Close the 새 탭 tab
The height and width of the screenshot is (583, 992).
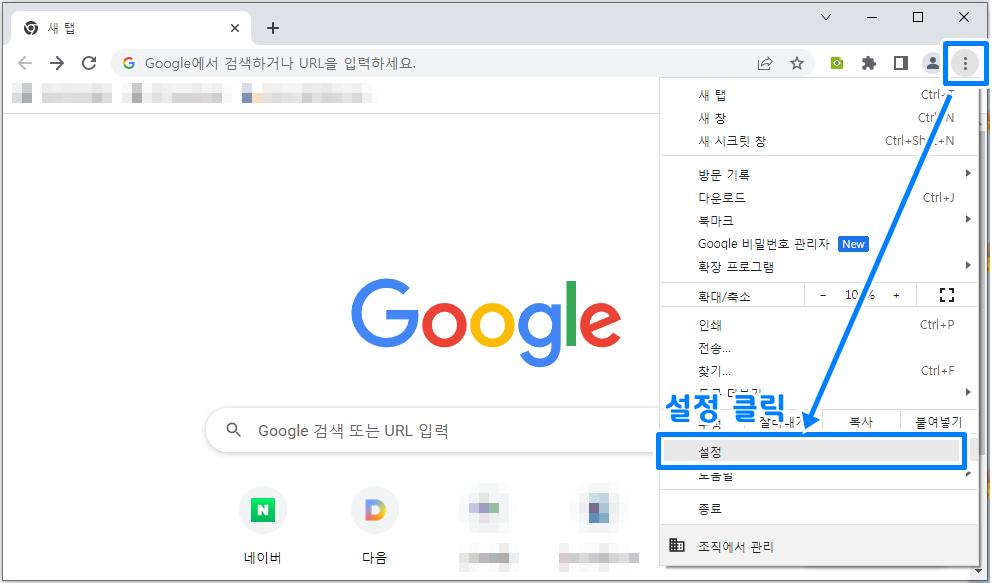tap(235, 28)
